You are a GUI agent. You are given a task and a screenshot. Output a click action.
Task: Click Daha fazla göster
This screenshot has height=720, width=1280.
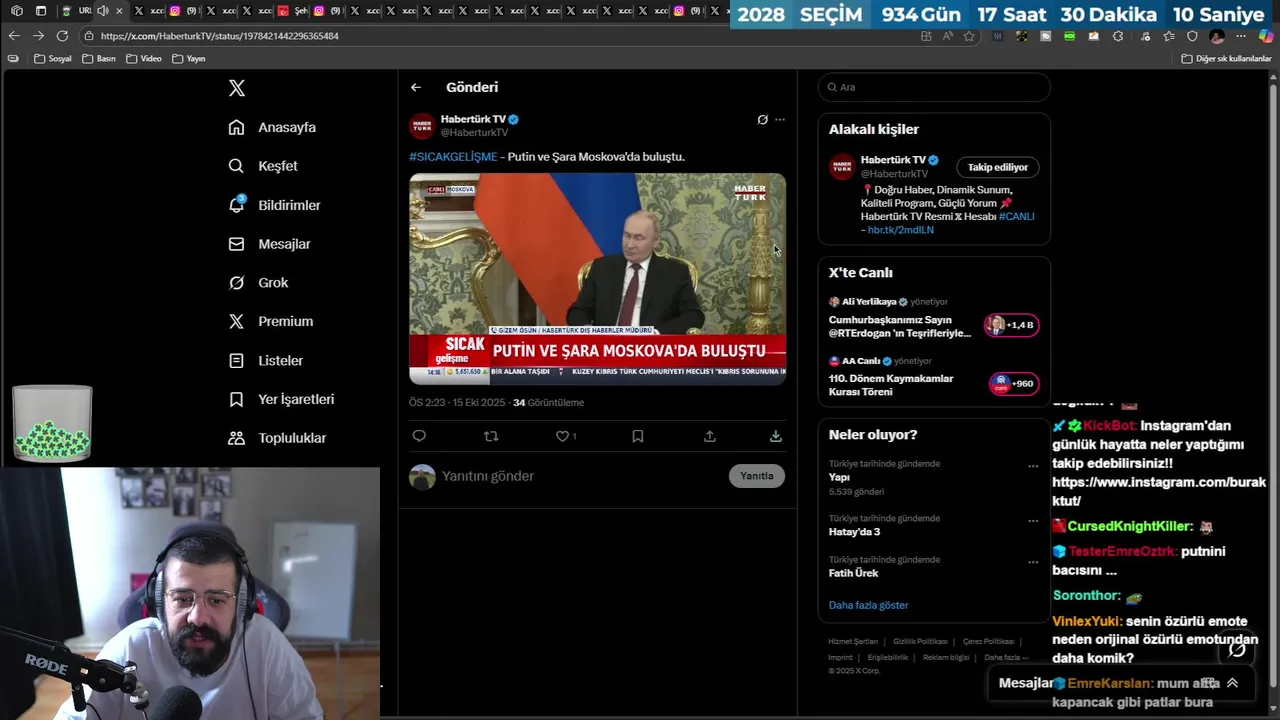tap(868, 605)
